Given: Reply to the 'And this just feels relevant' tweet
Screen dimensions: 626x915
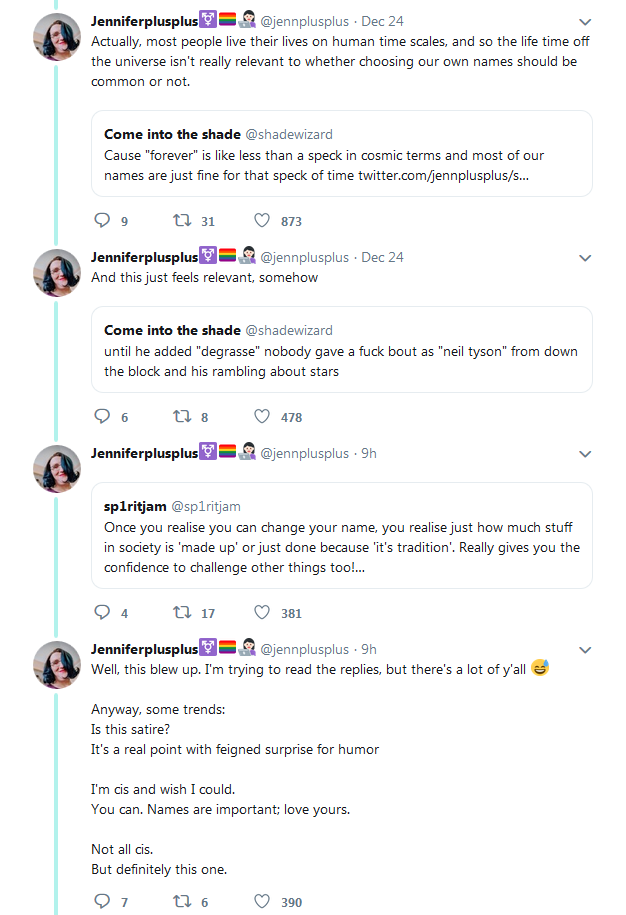Looking at the screenshot, I should [101, 417].
